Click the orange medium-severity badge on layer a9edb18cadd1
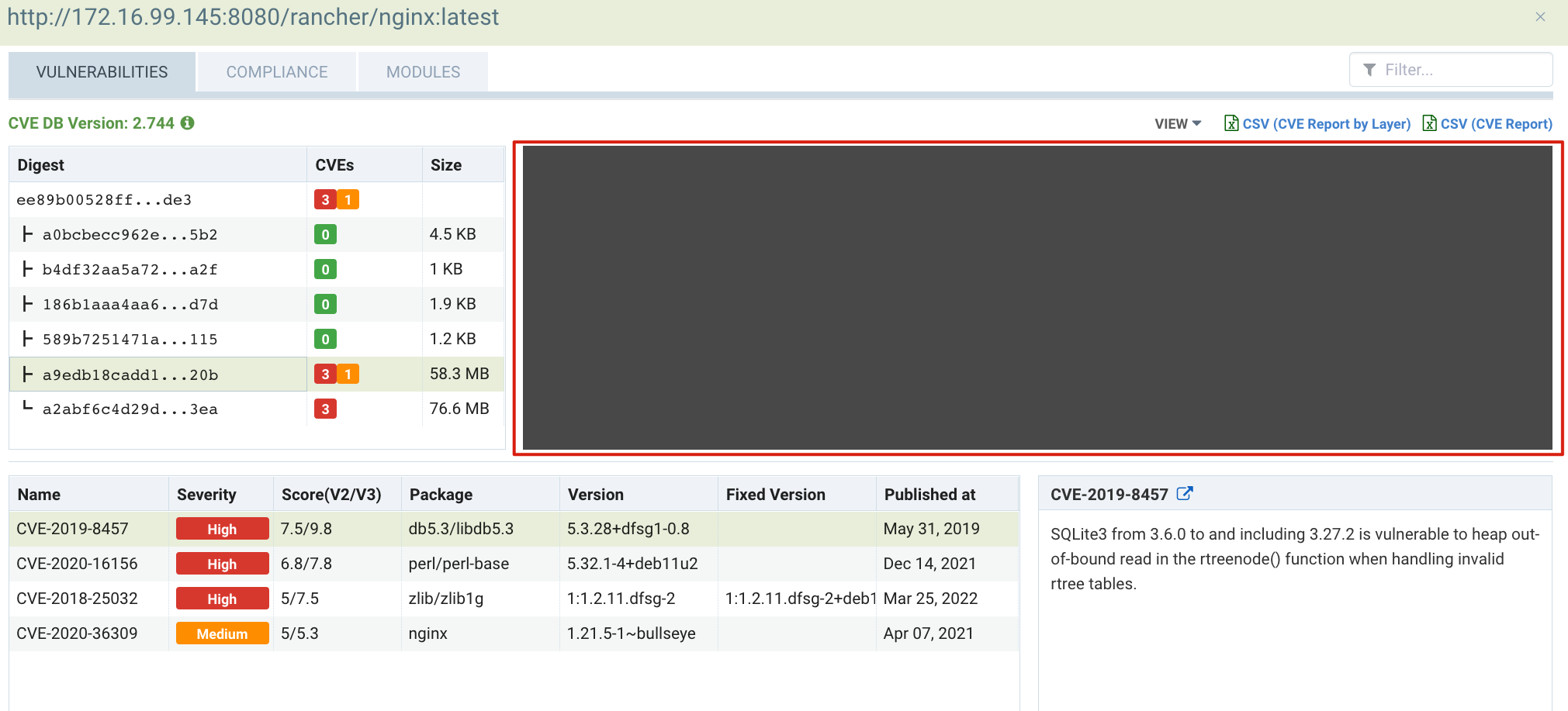Image resolution: width=1568 pixels, height=711 pixels. (348, 374)
